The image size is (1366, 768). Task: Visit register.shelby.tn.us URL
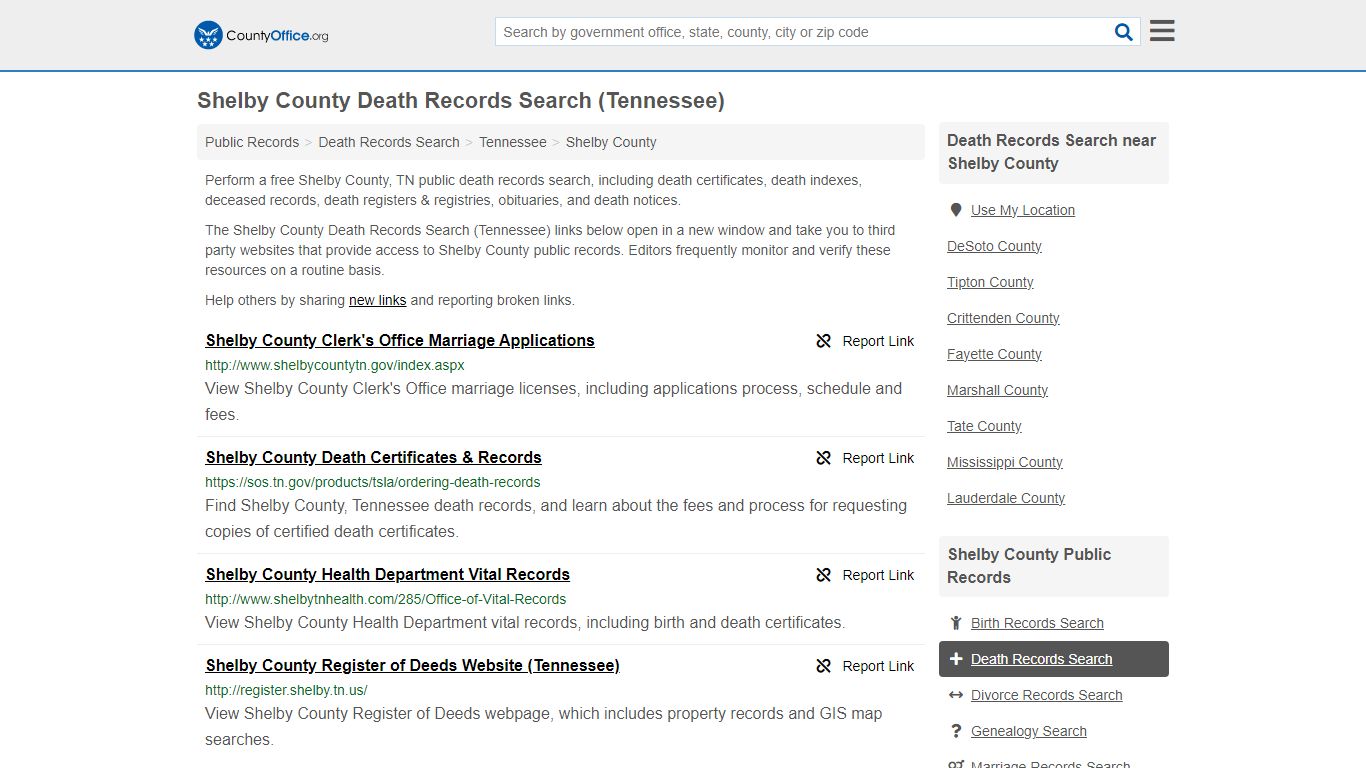coord(286,690)
